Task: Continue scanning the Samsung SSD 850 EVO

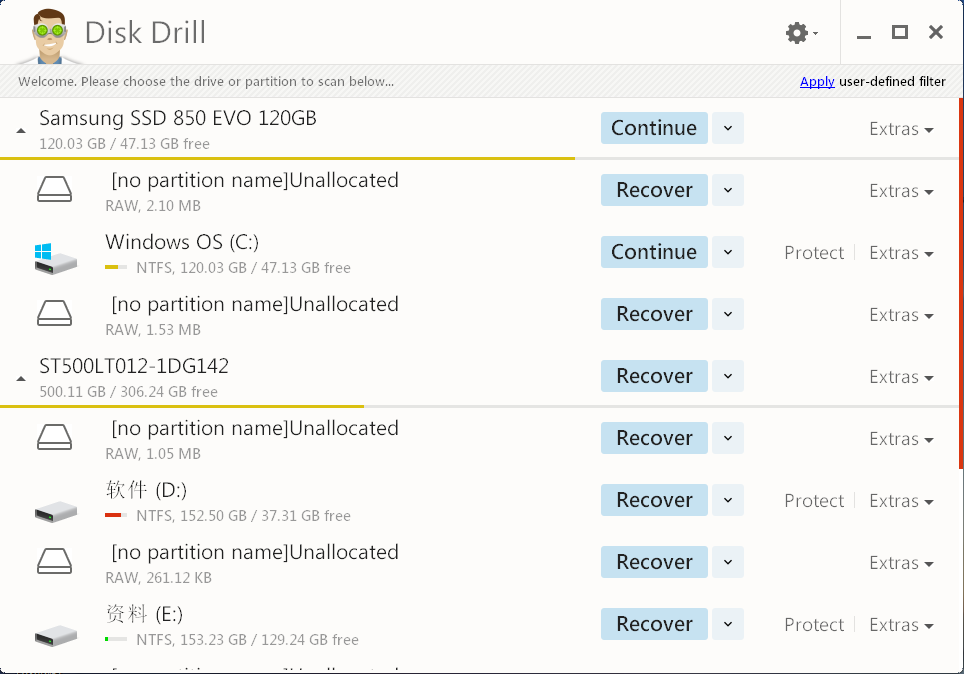Action: click(654, 128)
